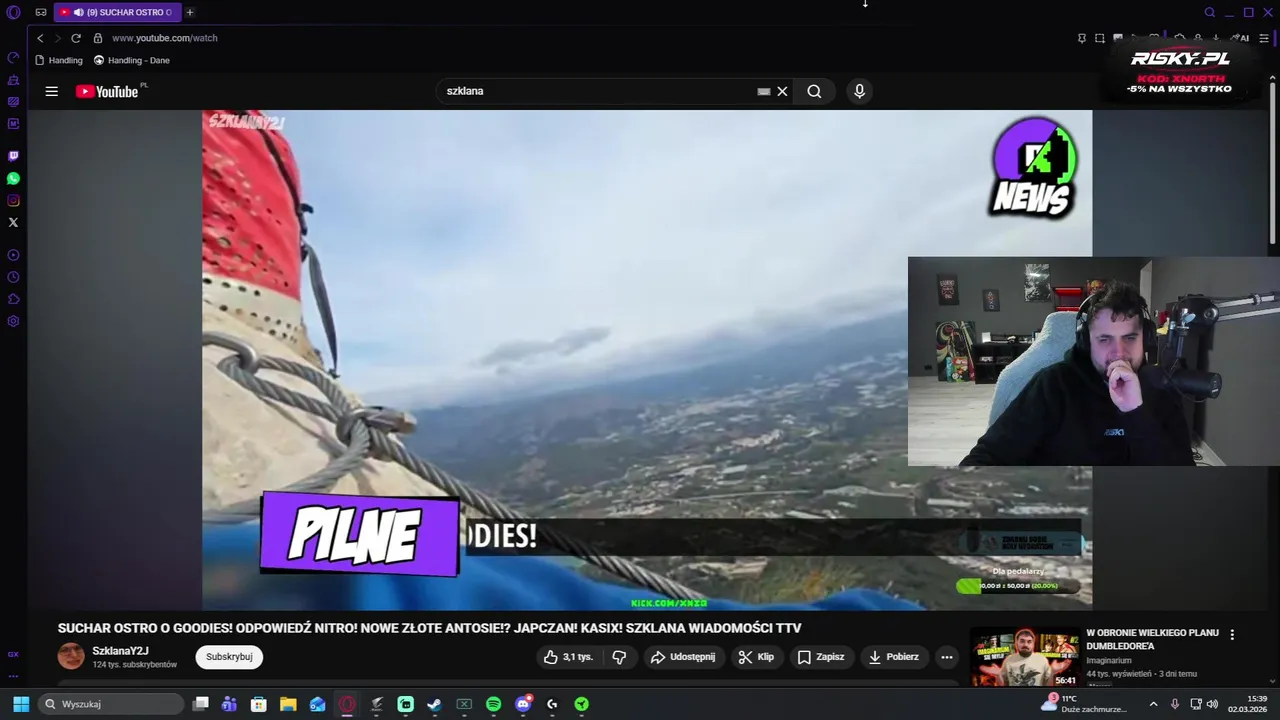
Task: Download video with Pobierz button
Action: [894, 657]
